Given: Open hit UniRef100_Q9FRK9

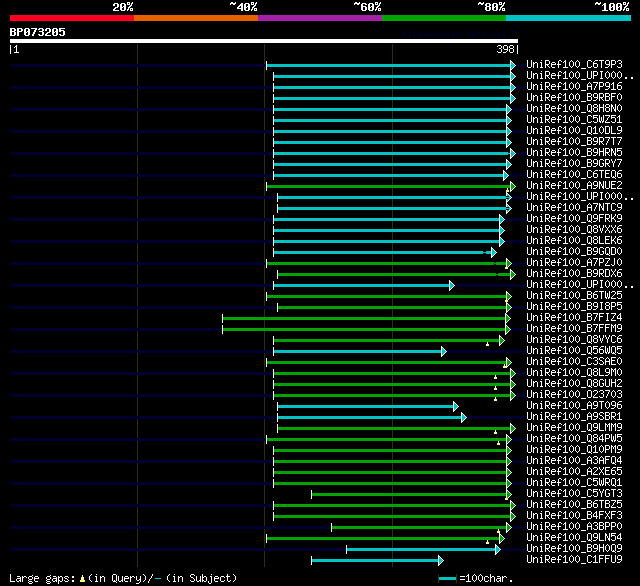Looking at the screenshot, I should coord(574,219).
